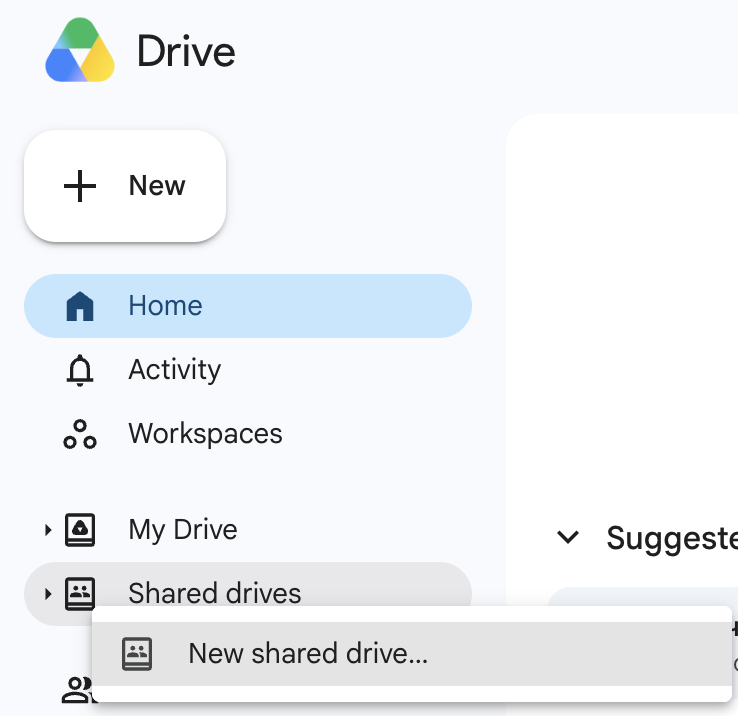This screenshot has height=716, width=738.
Task: Open the Activity page
Action: tap(248, 370)
